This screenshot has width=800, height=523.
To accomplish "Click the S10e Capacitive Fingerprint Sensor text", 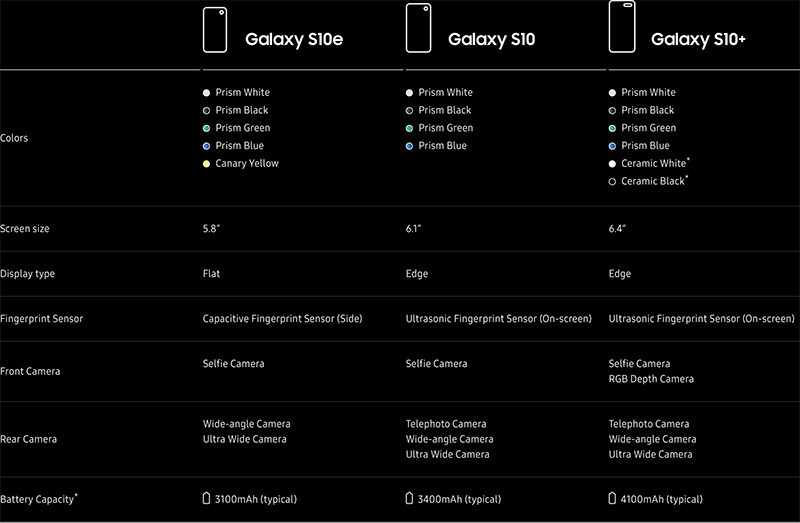I will (282, 319).
